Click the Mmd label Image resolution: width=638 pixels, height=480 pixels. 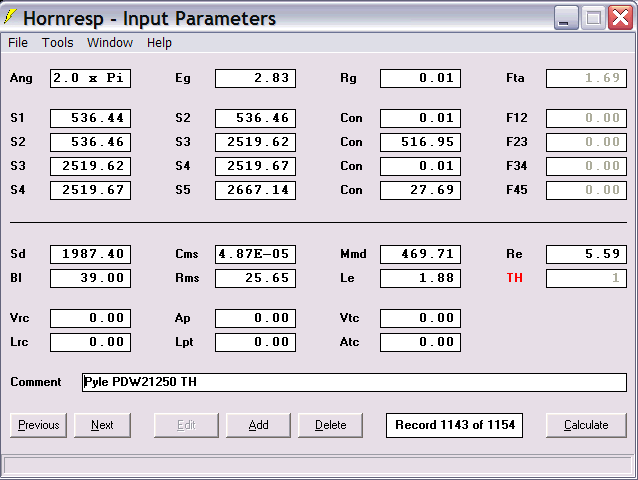353,254
